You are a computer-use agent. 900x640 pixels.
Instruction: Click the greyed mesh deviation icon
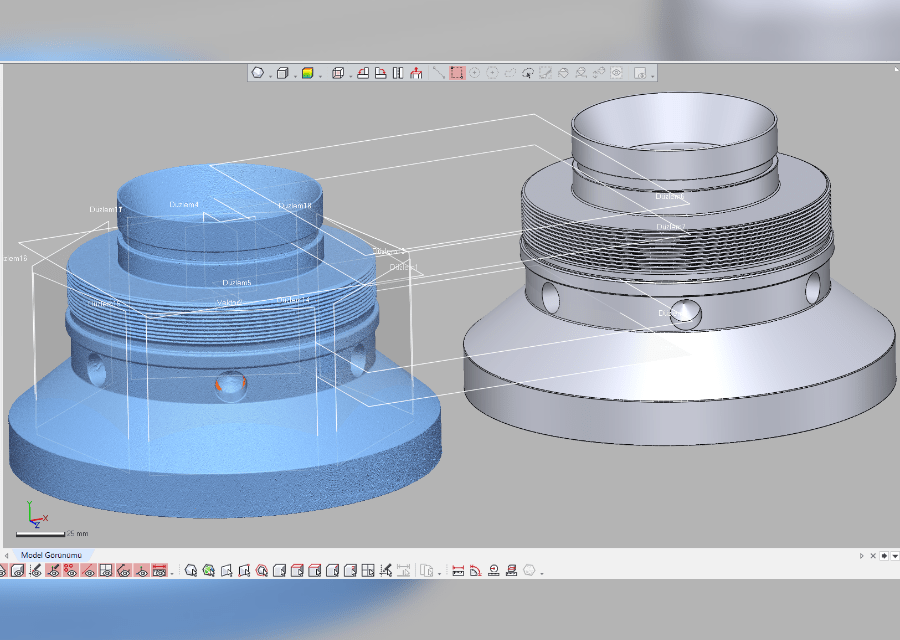(529, 571)
